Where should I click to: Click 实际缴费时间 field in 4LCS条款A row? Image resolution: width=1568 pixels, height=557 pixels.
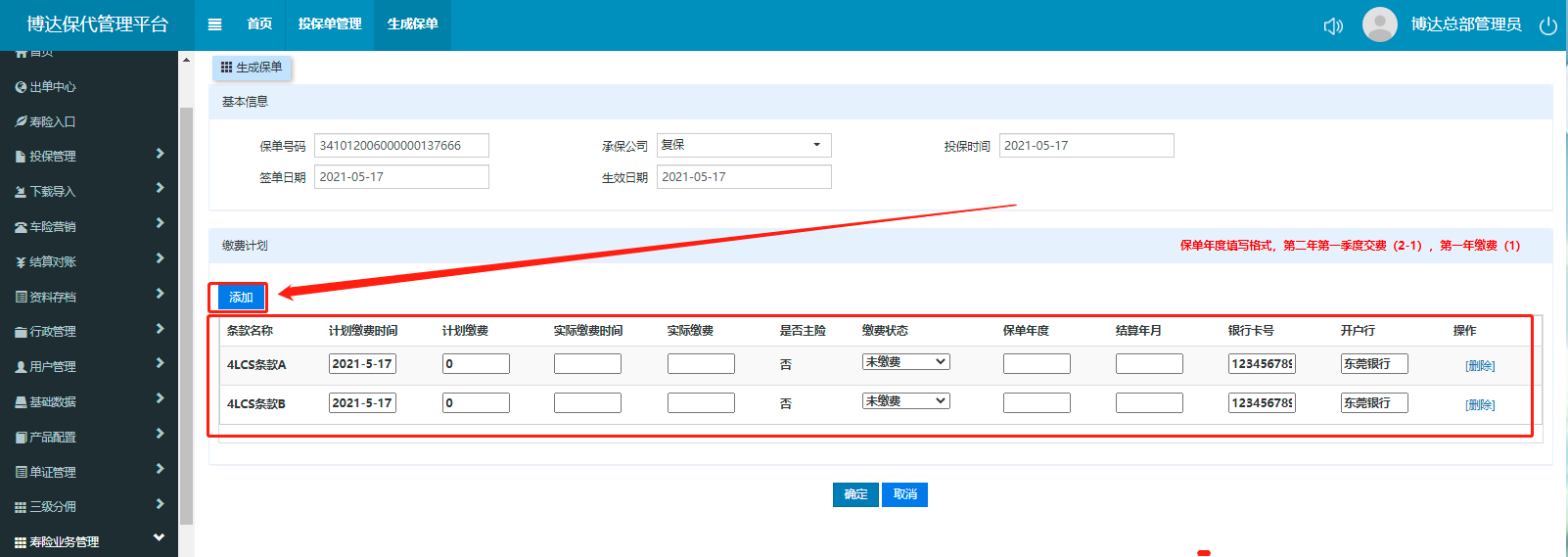click(x=587, y=364)
